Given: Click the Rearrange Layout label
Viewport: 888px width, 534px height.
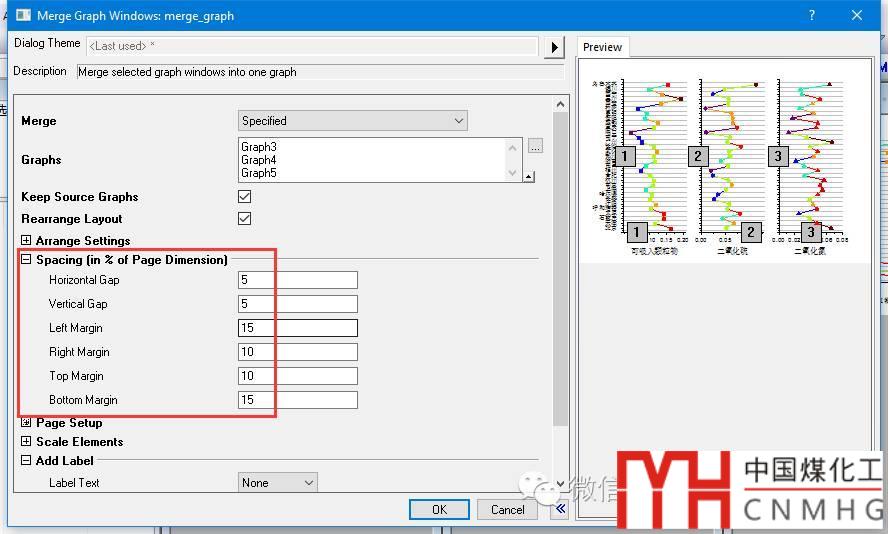Looking at the screenshot, I should 71,219.
